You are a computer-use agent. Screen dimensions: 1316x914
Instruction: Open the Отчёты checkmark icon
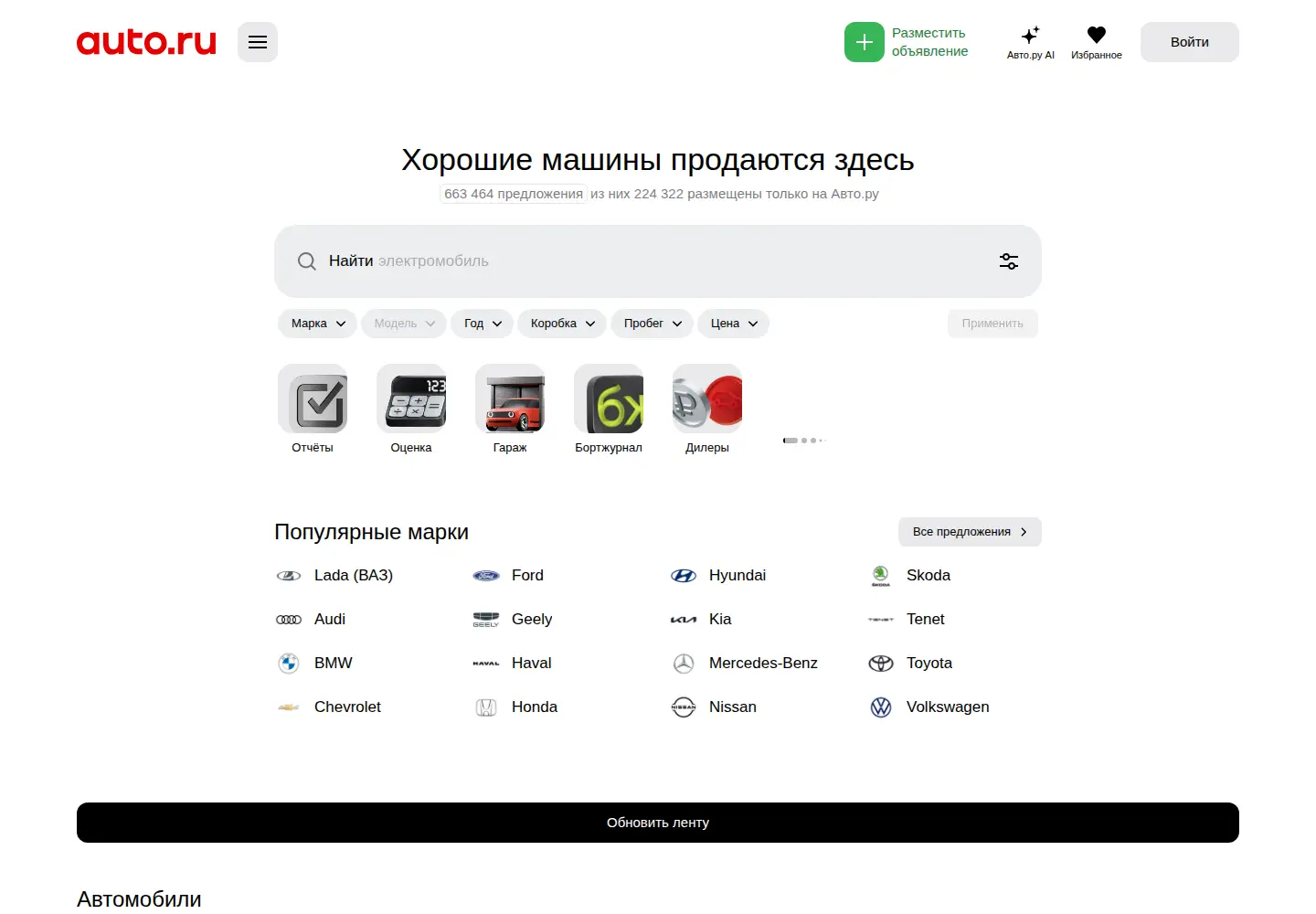point(313,399)
